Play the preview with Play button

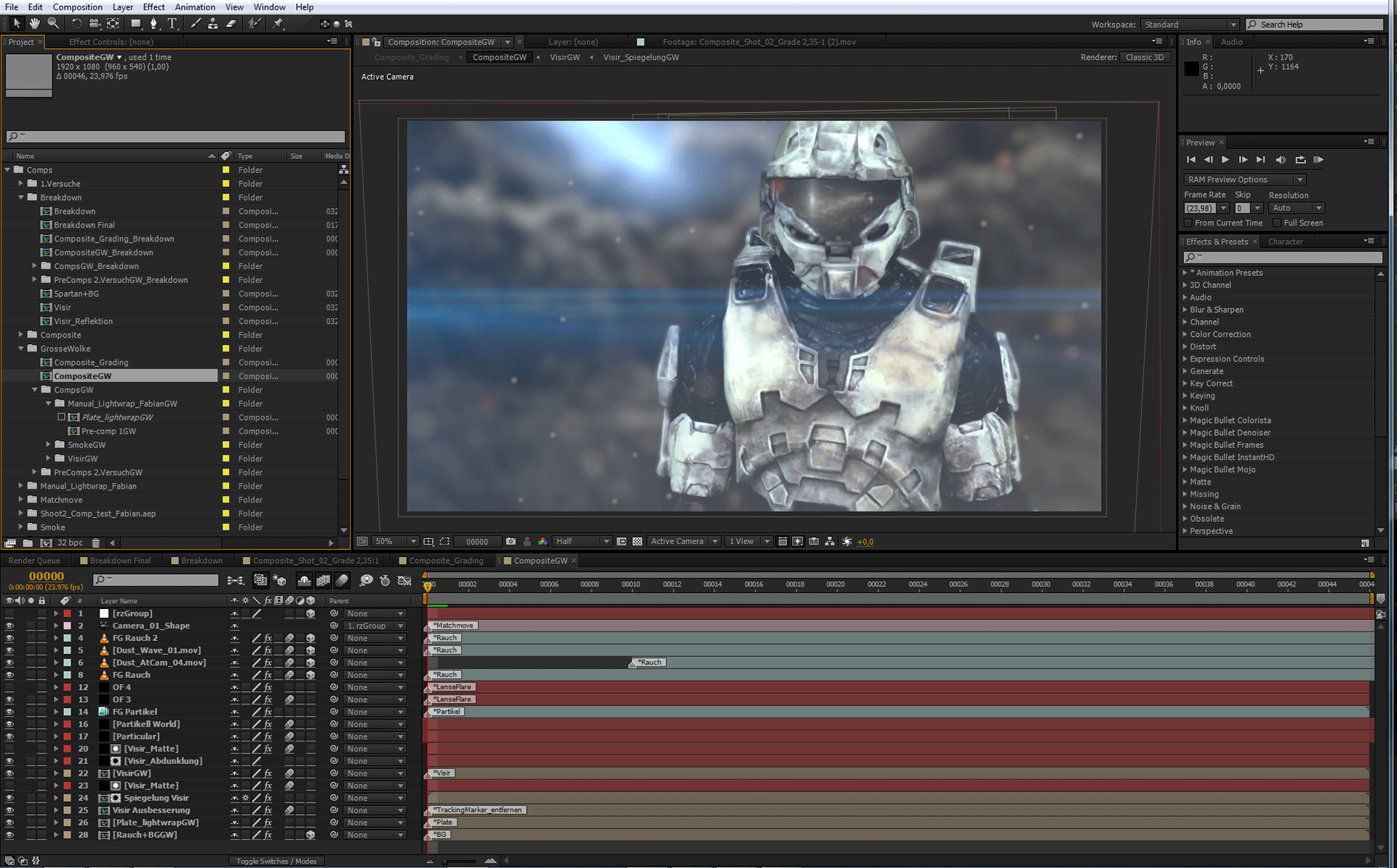(1225, 159)
